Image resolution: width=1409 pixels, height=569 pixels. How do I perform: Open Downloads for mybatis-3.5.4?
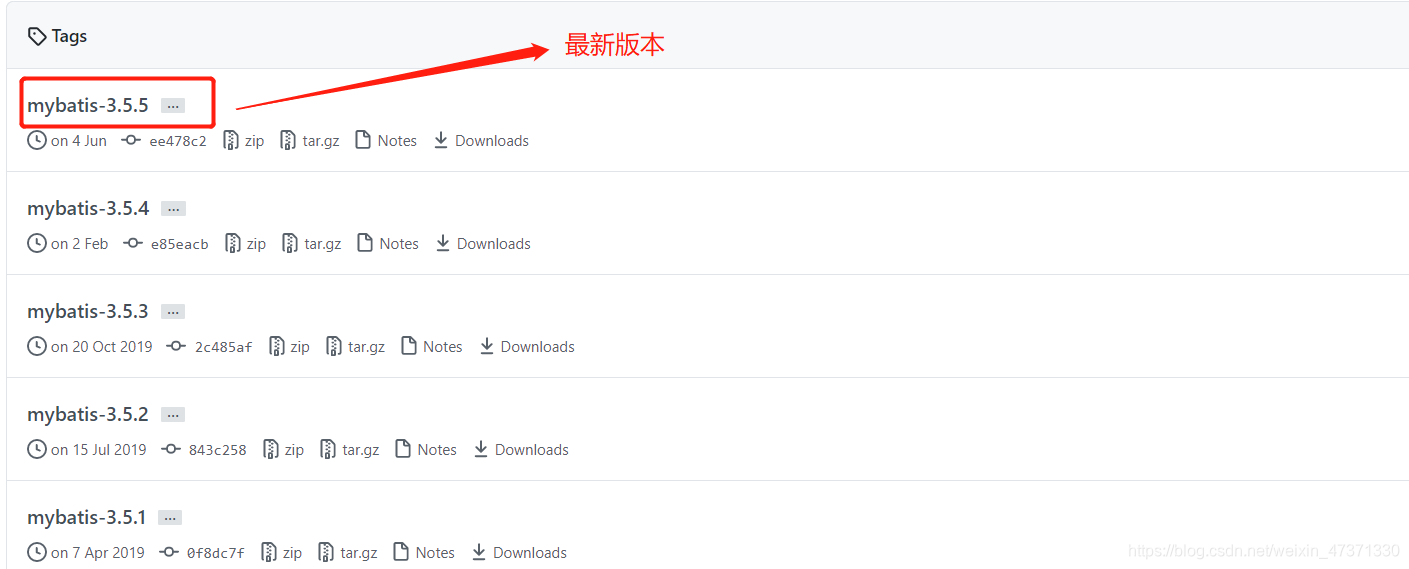pos(494,244)
